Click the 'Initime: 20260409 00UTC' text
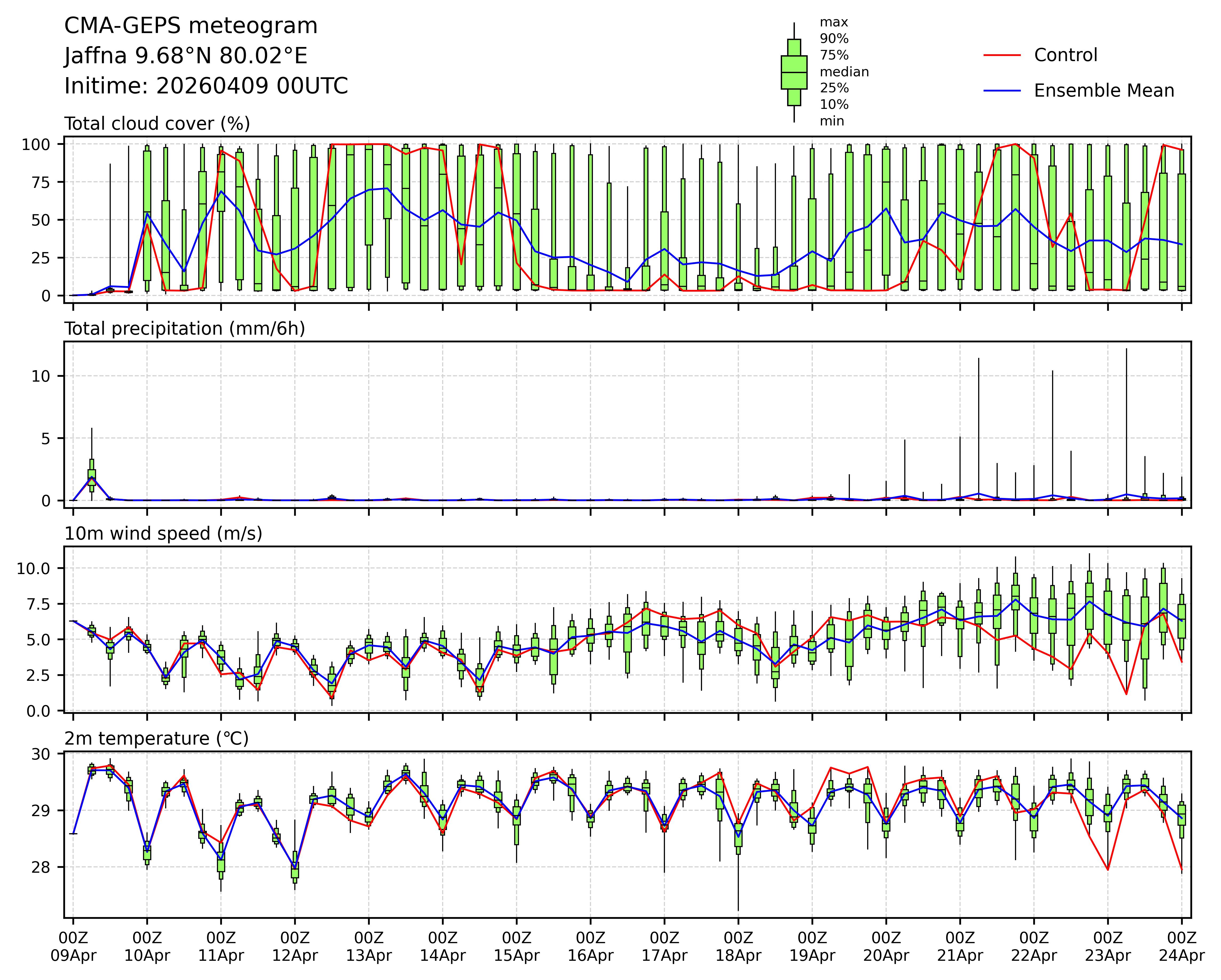The height and width of the screenshot is (980, 1221). pyautogui.click(x=206, y=86)
